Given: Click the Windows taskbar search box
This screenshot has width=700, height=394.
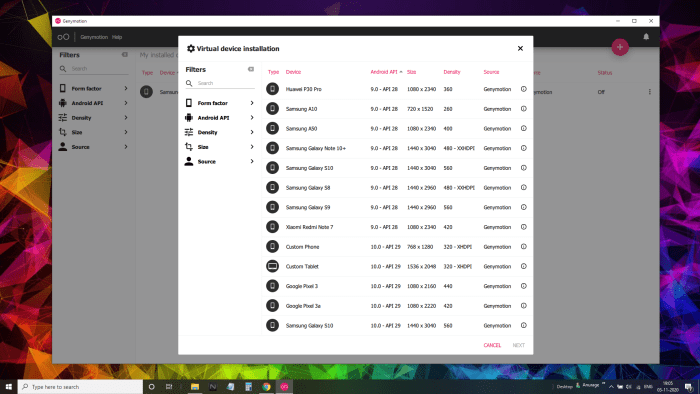Looking at the screenshot, I should (80, 386).
